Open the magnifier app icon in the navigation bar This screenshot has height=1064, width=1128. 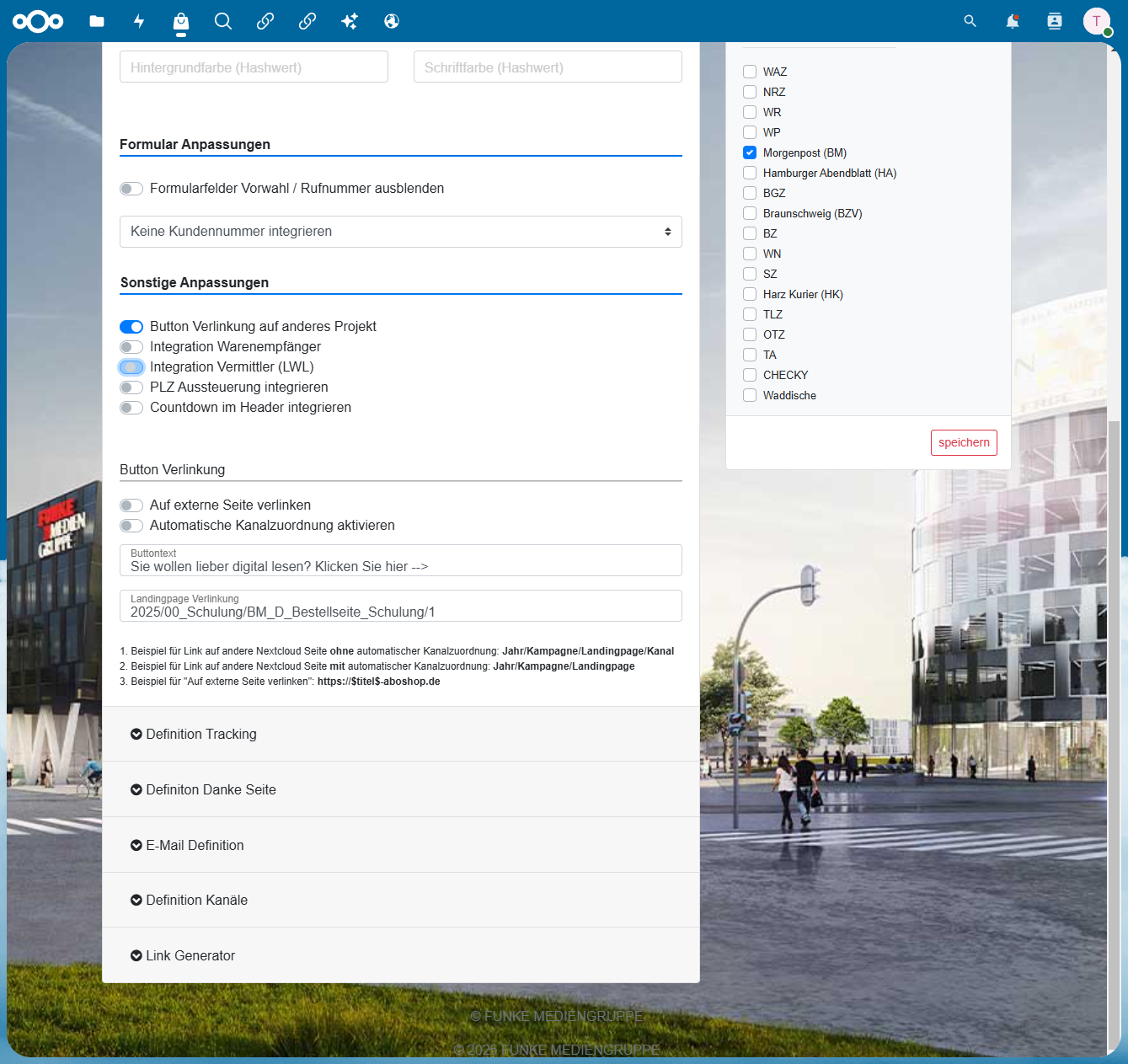(223, 21)
